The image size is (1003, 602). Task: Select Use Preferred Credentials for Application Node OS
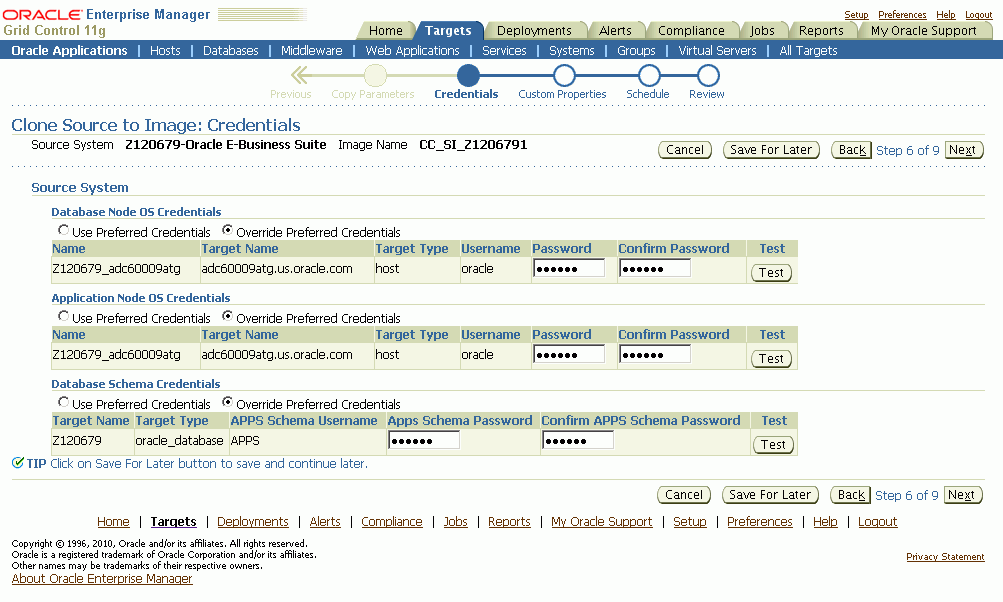click(63, 316)
